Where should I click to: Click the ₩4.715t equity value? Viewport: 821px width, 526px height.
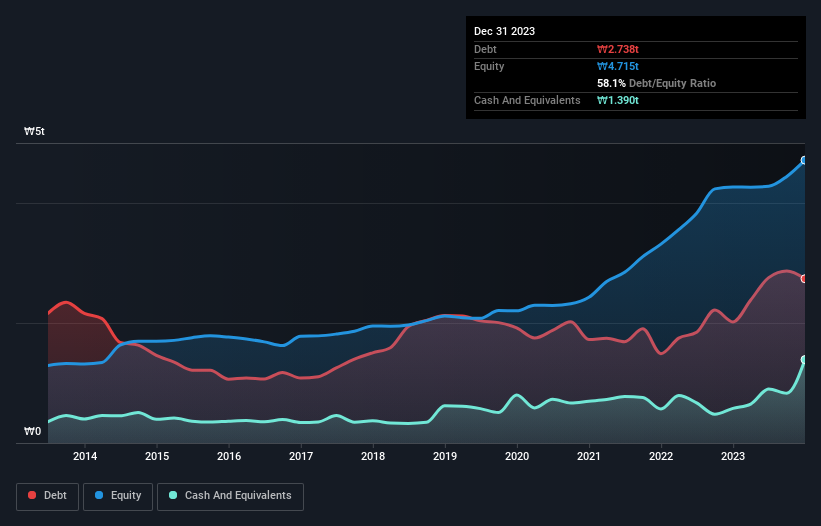(x=618, y=66)
